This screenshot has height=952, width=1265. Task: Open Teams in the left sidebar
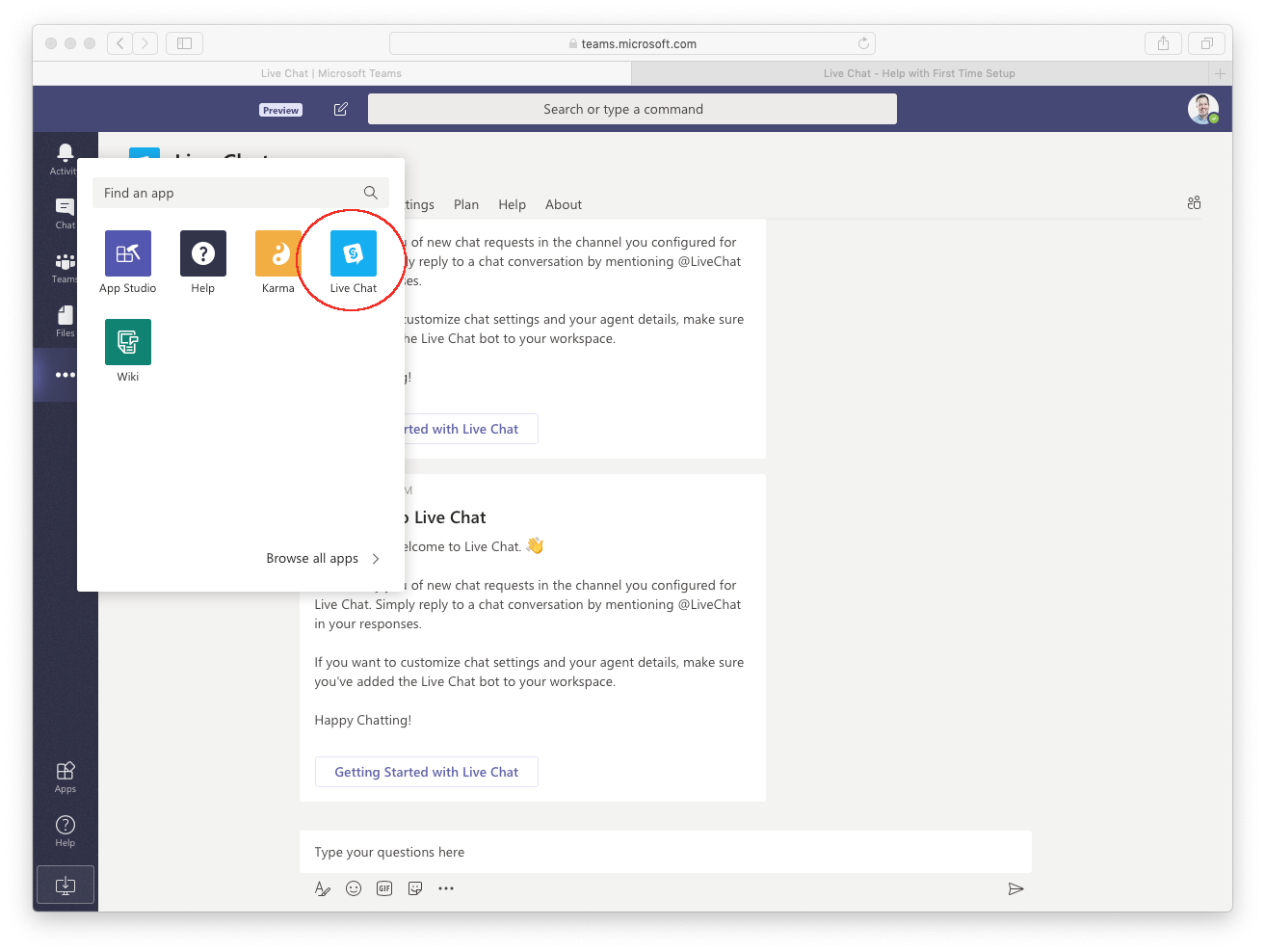[x=65, y=267]
